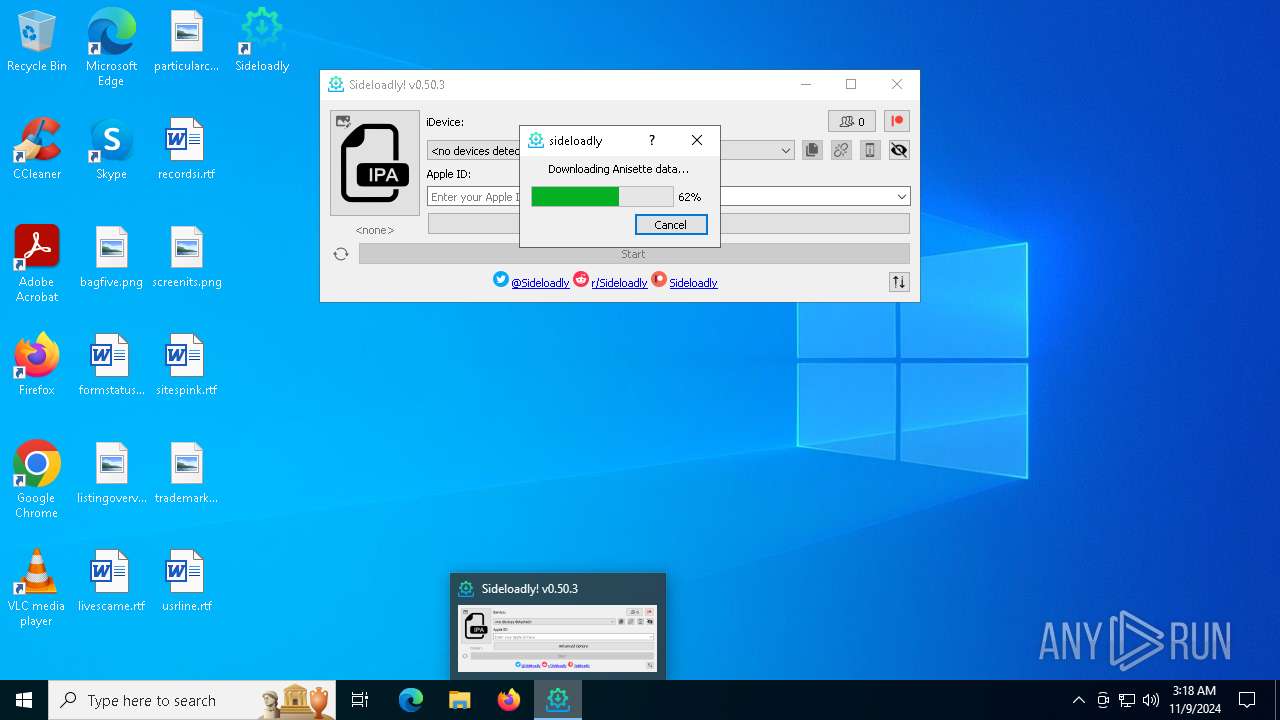The image size is (1280, 720).
Task: Click the red Patreon icon button
Action: pyautogui.click(x=897, y=121)
